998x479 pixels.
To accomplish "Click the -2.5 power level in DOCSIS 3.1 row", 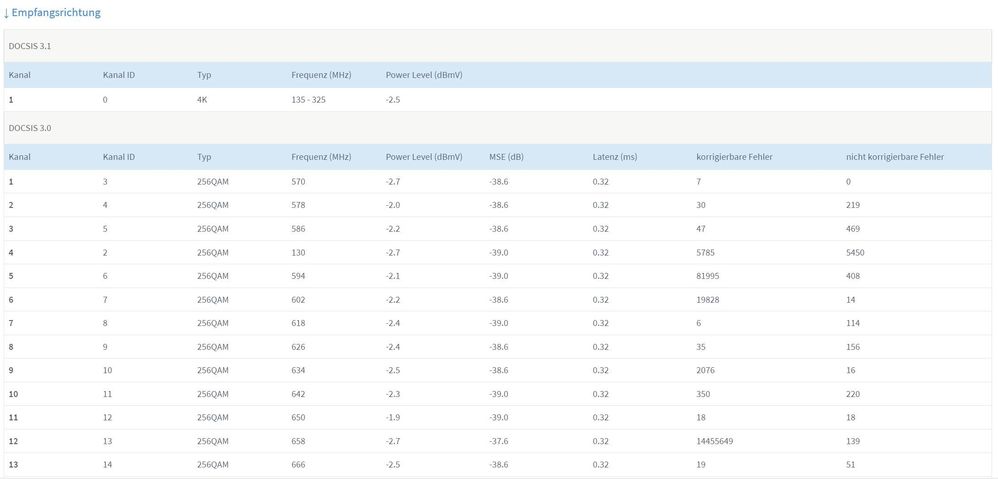I will coord(393,100).
